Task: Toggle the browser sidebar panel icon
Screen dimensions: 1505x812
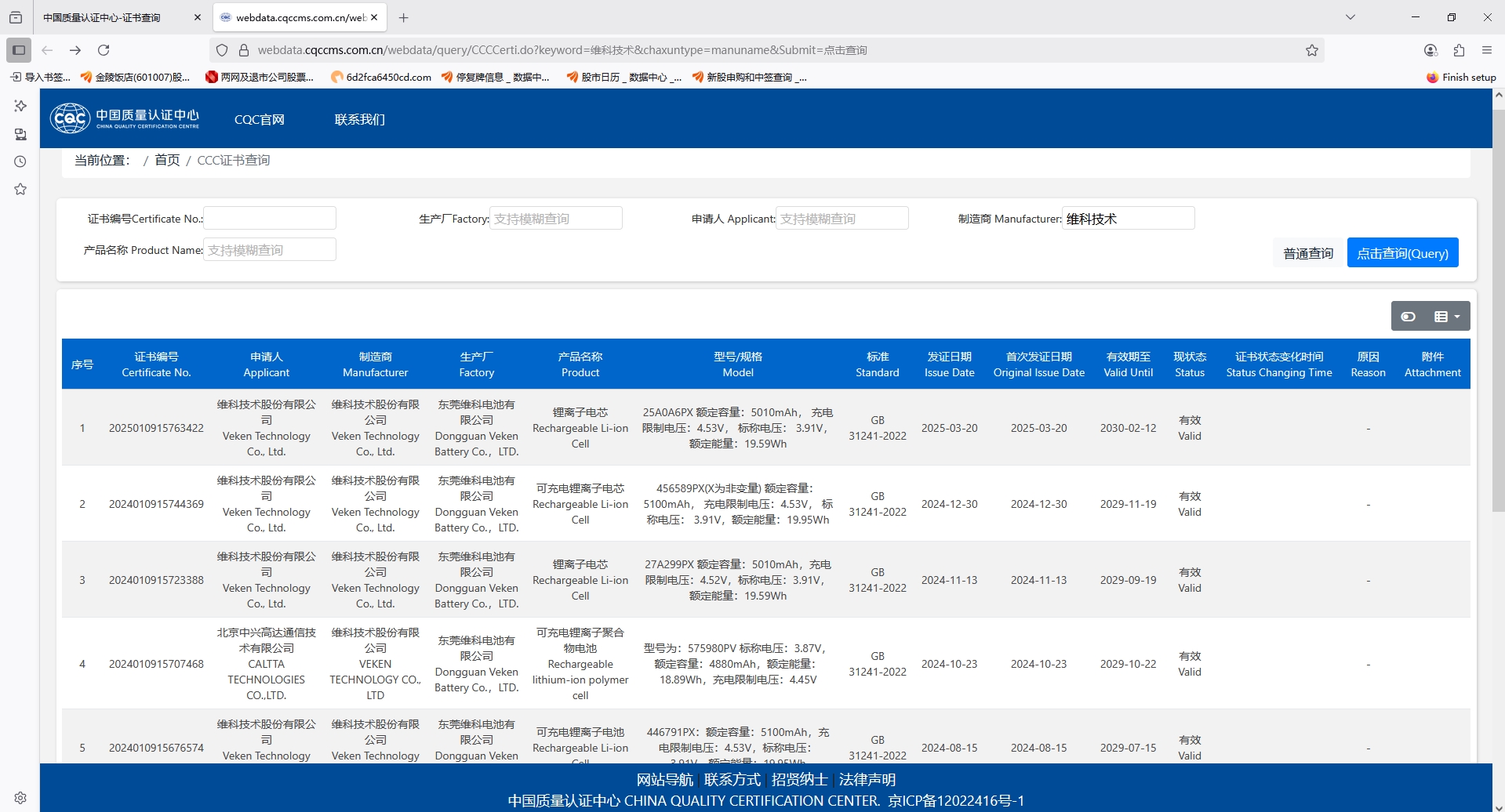Action: click(x=19, y=50)
